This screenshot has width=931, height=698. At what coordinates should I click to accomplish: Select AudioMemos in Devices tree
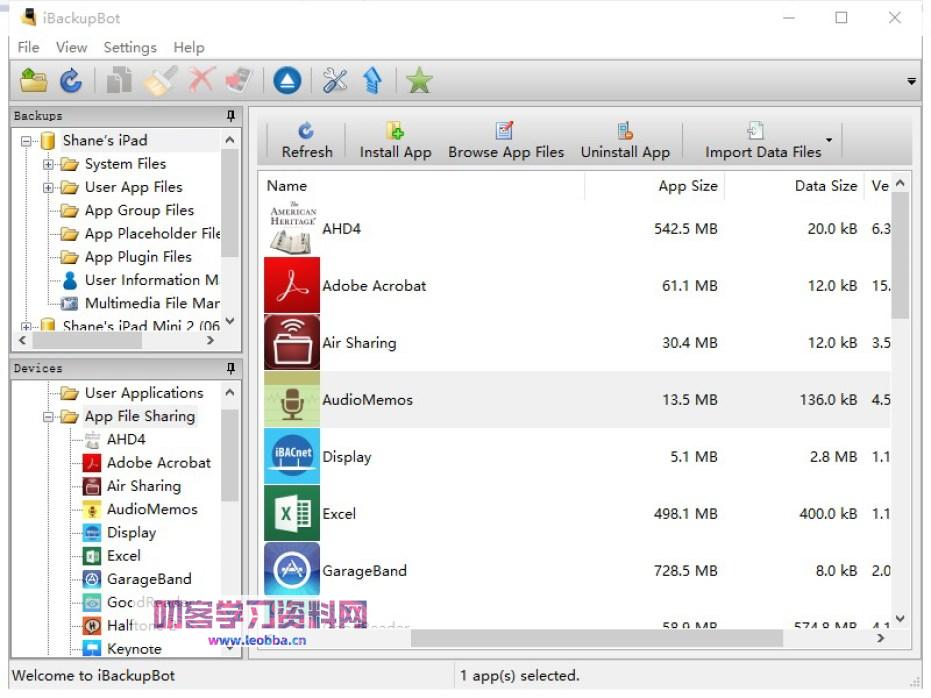click(x=152, y=509)
